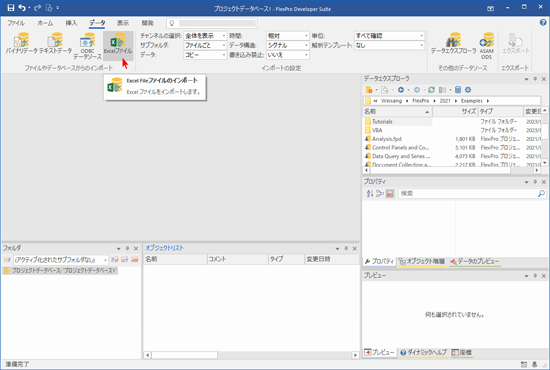This screenshot has height=370, width=550.
Task: Click the Export (エクスポート) ribbon icon
Action: click(x=516, y=43)
